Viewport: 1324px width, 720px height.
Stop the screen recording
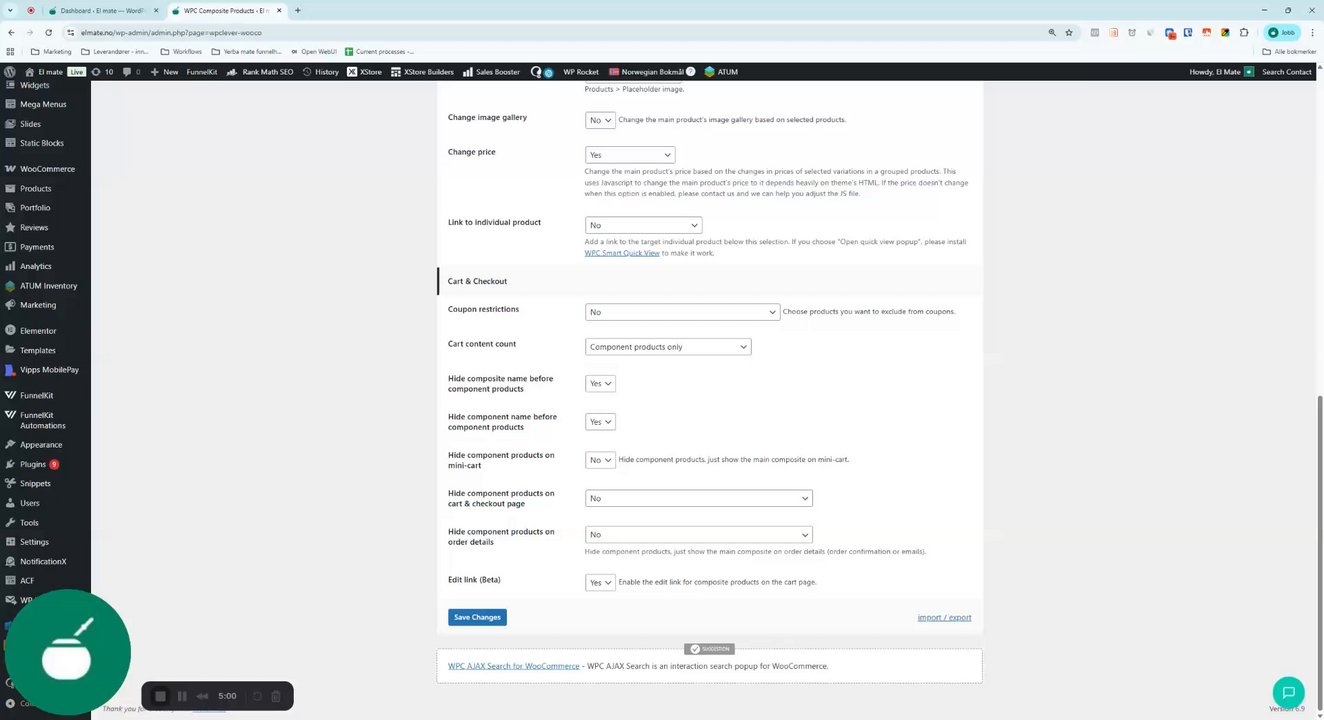(160, 696)
